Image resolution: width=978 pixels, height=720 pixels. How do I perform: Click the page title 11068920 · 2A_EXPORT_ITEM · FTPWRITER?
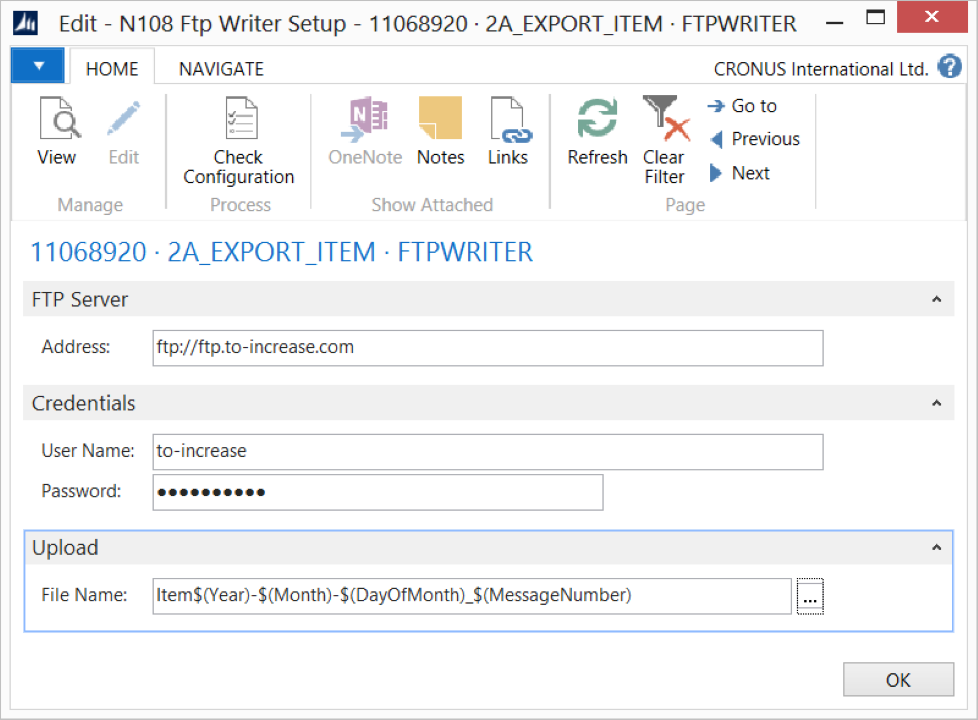click(281, 253)
